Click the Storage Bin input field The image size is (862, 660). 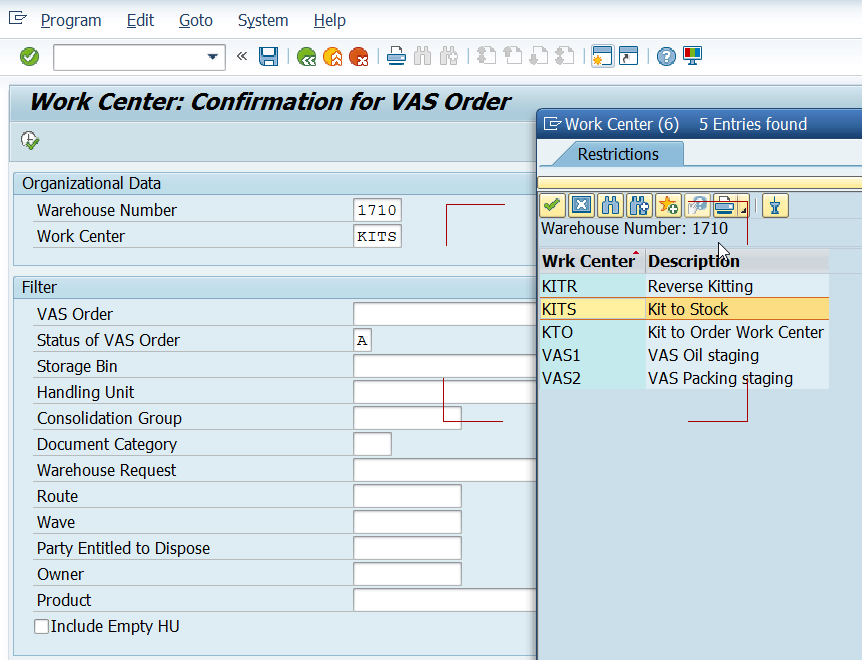click(x=445, y=366)
